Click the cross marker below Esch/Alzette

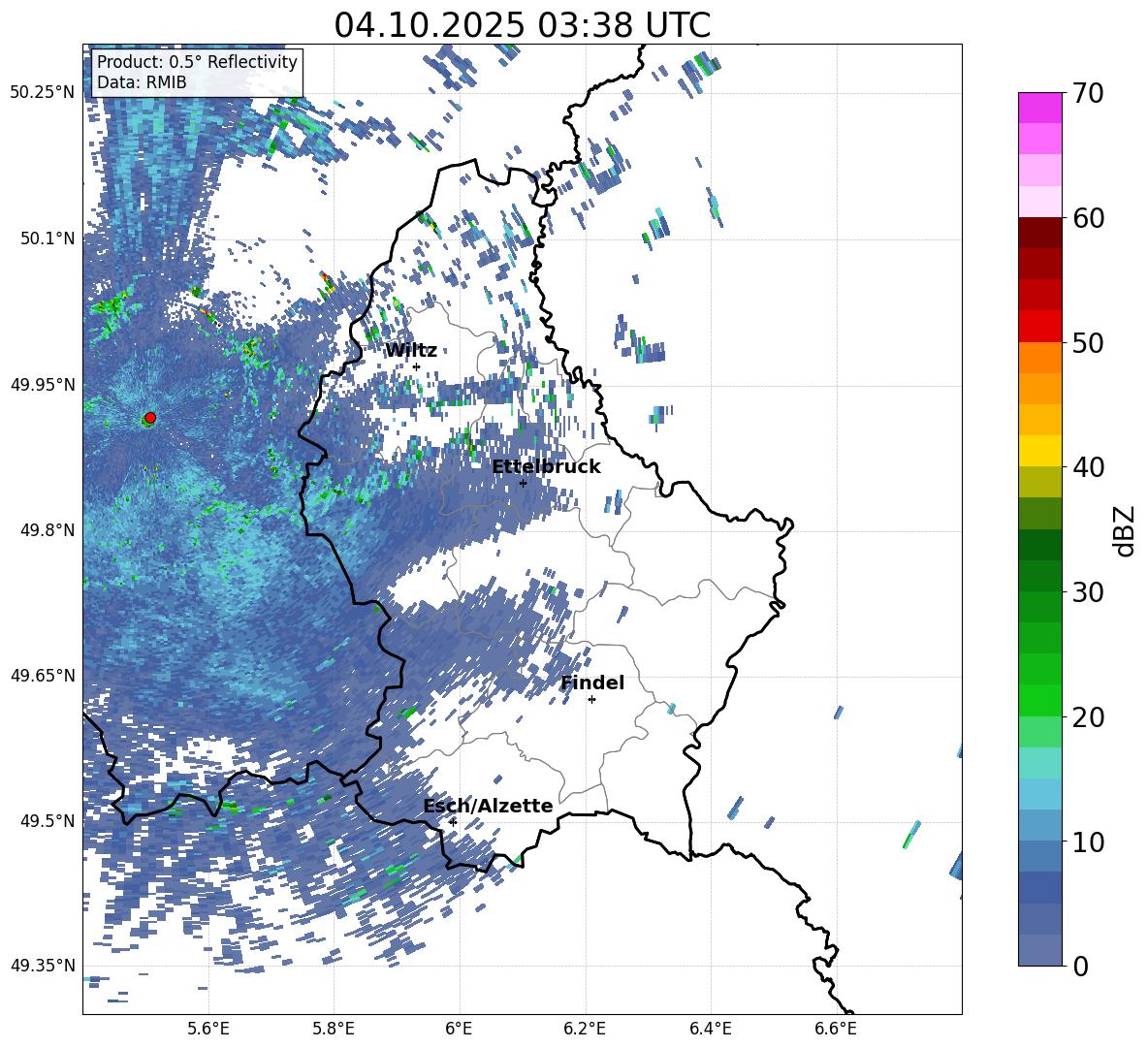(453, 822)
